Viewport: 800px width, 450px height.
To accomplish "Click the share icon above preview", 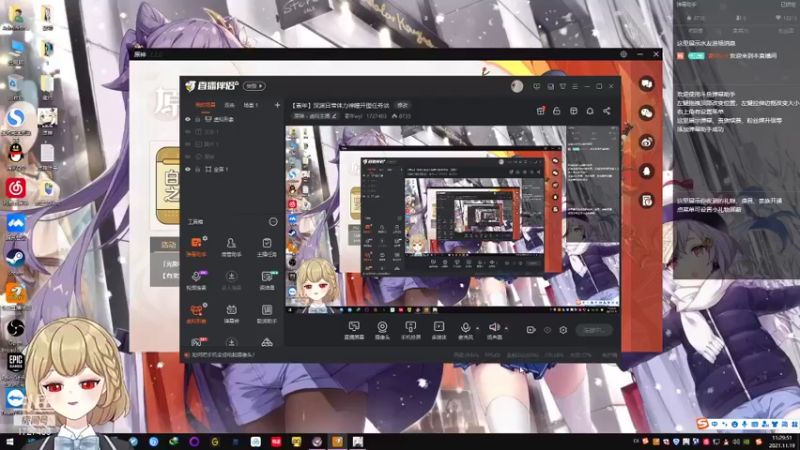I will pos(607,111).
